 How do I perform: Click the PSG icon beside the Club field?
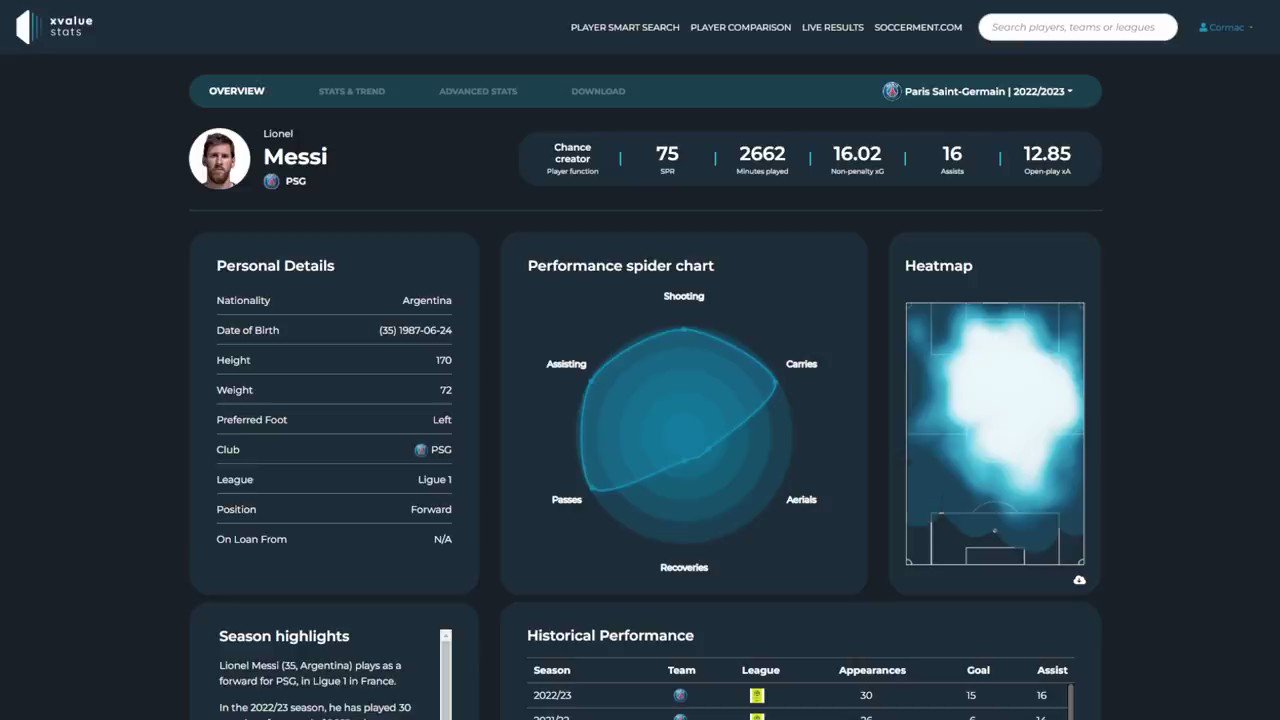420,449
